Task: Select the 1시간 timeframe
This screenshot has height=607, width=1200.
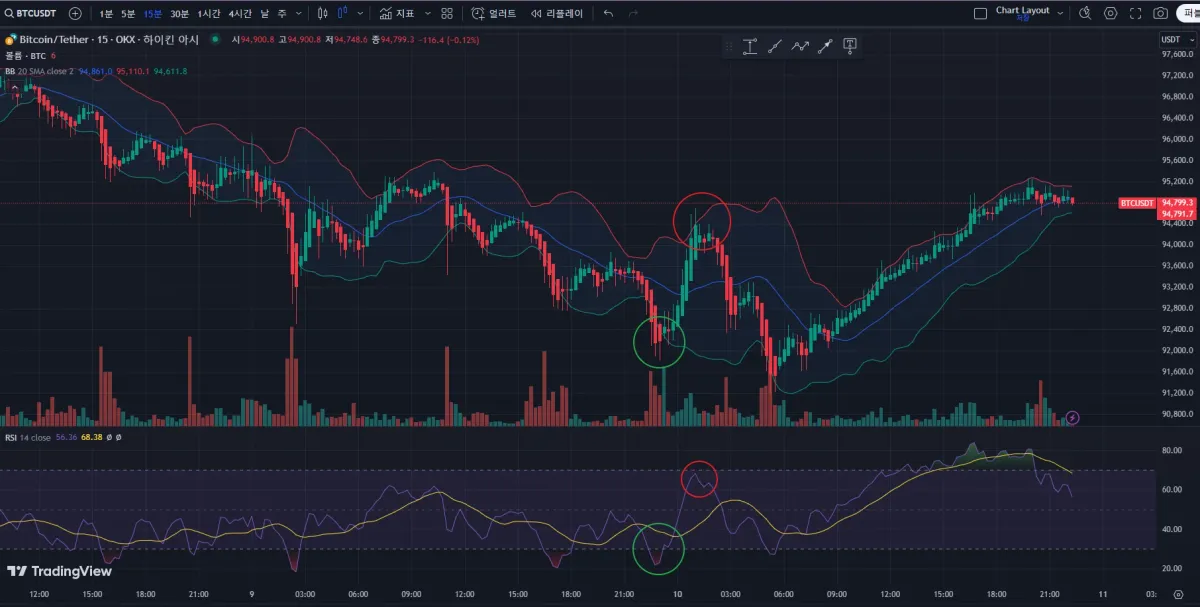Action: point(209,14)
